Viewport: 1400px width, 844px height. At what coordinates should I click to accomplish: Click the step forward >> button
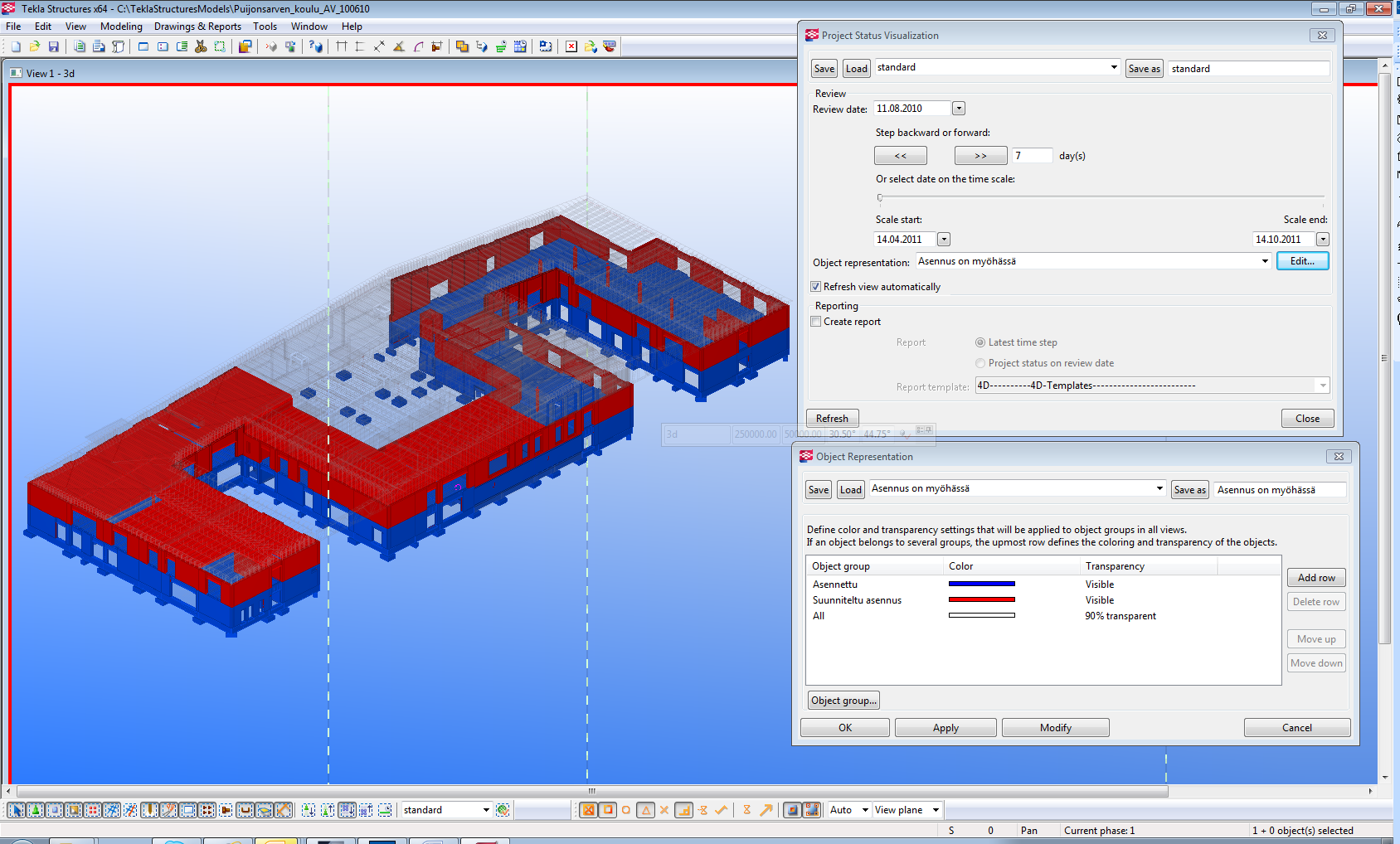tap(981, 156)
